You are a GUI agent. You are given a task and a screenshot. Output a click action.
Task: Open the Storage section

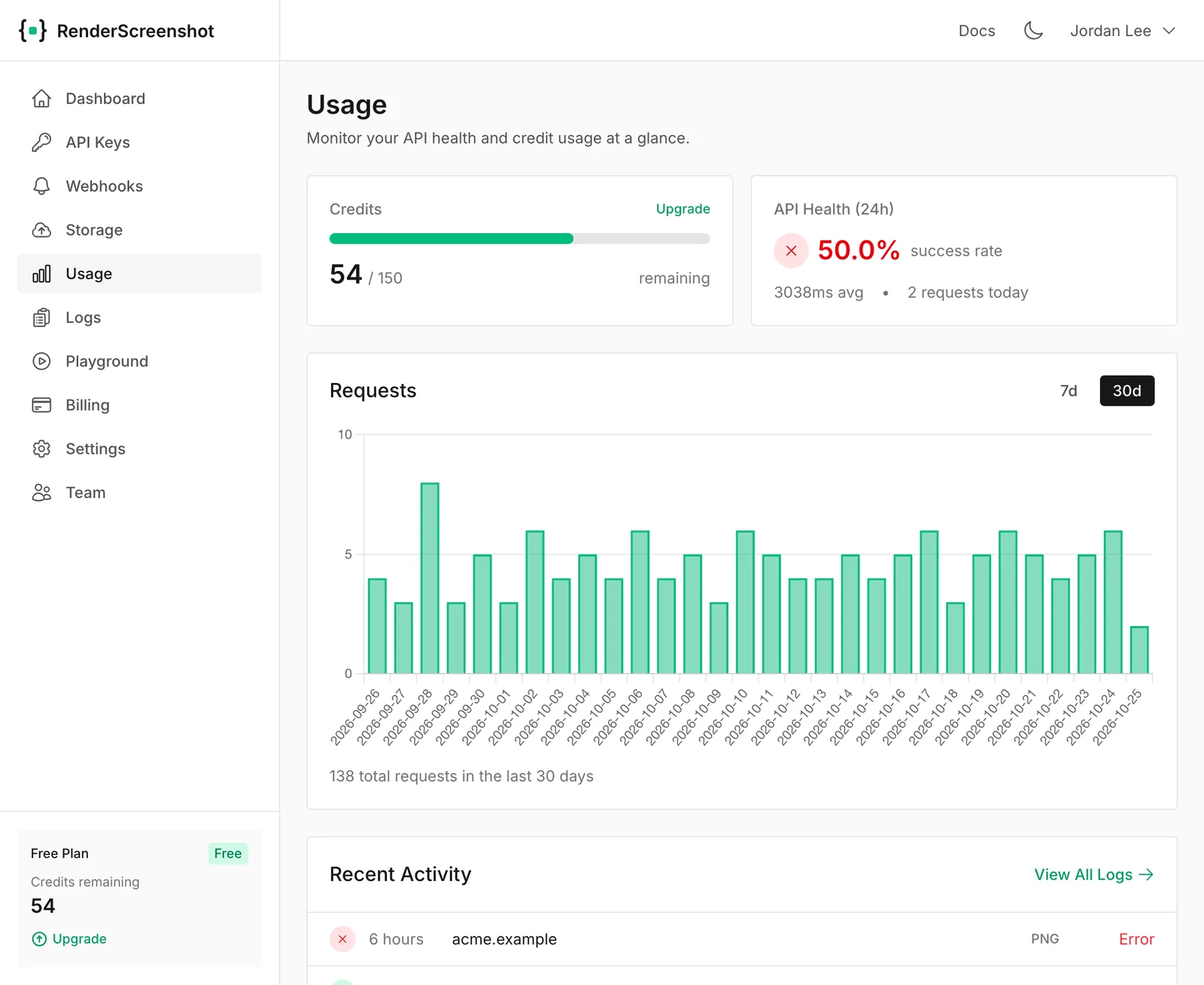[139, 230]
